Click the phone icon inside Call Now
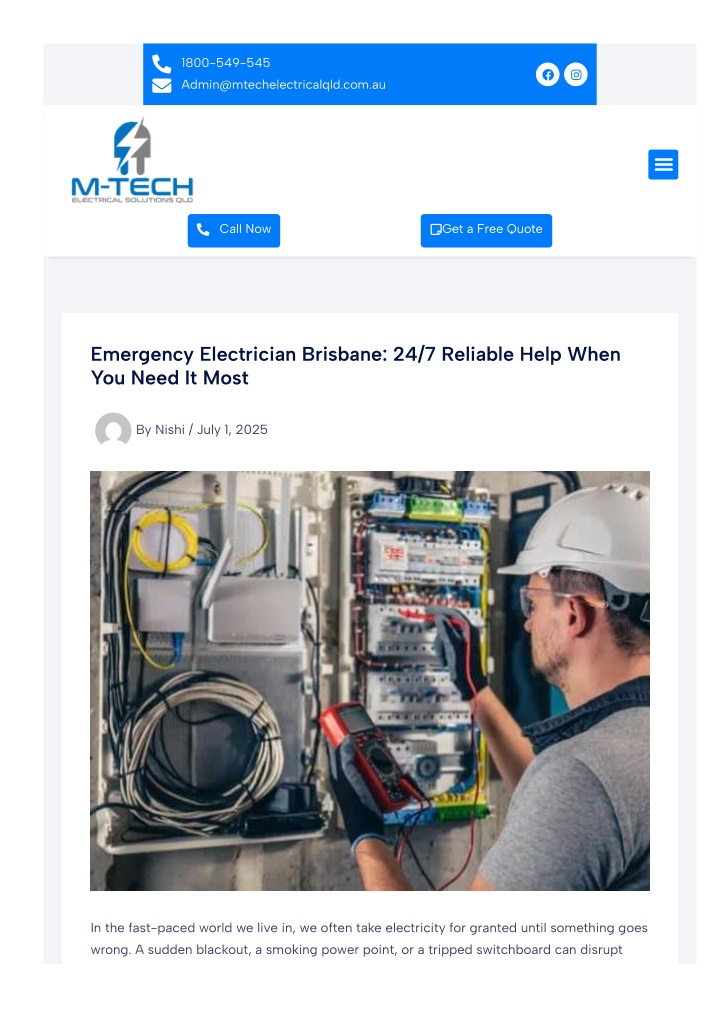This screenshot has width=720, height=1018. [203, 230]
